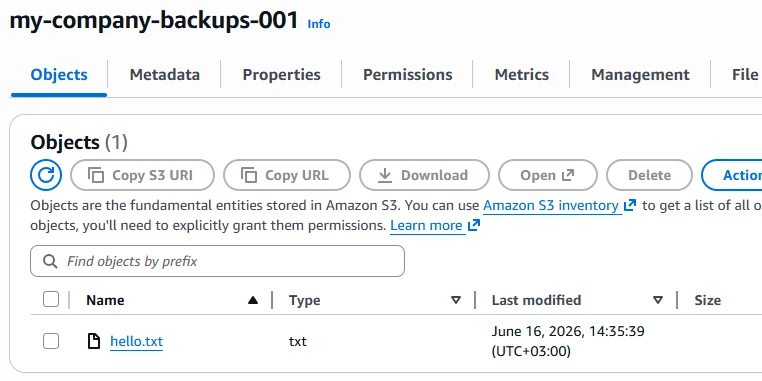Switch to the Management tab

coord(640,75)
